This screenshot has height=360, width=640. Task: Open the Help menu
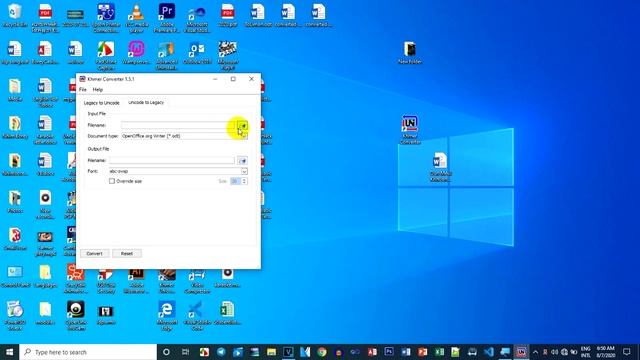point(98,89)
